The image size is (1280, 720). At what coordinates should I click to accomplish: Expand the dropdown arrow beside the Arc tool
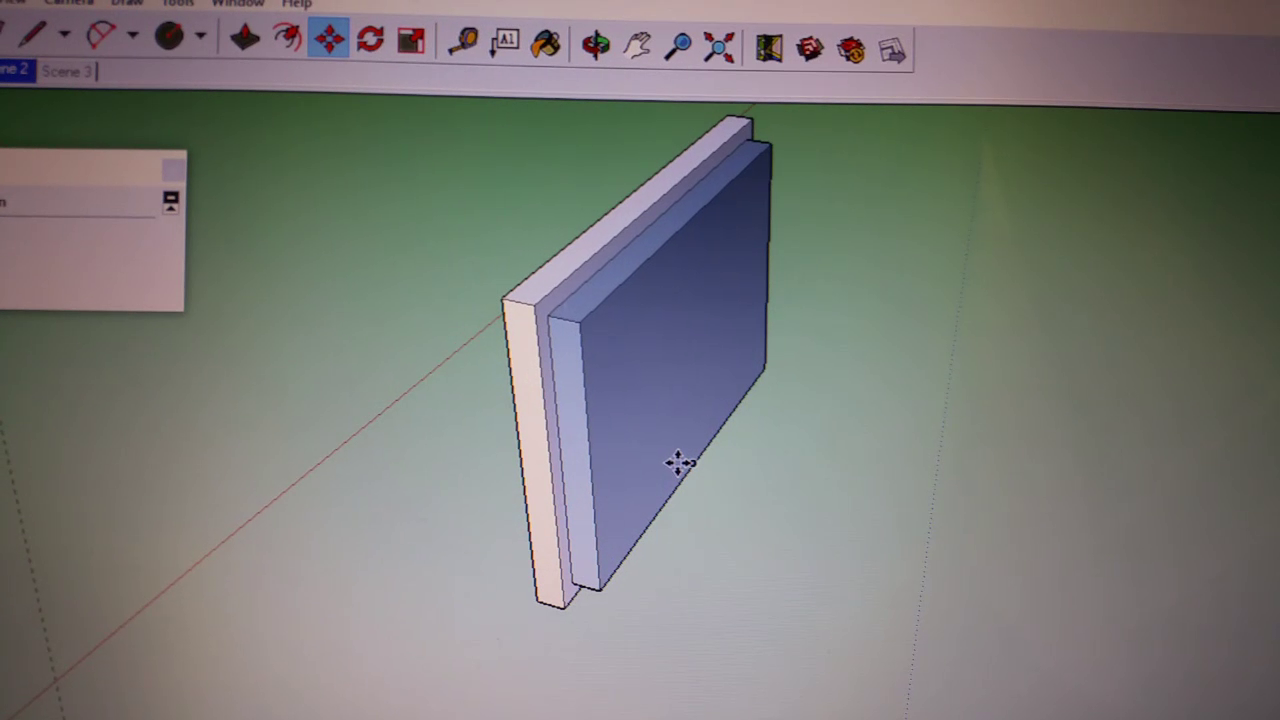tap(133, 35)
